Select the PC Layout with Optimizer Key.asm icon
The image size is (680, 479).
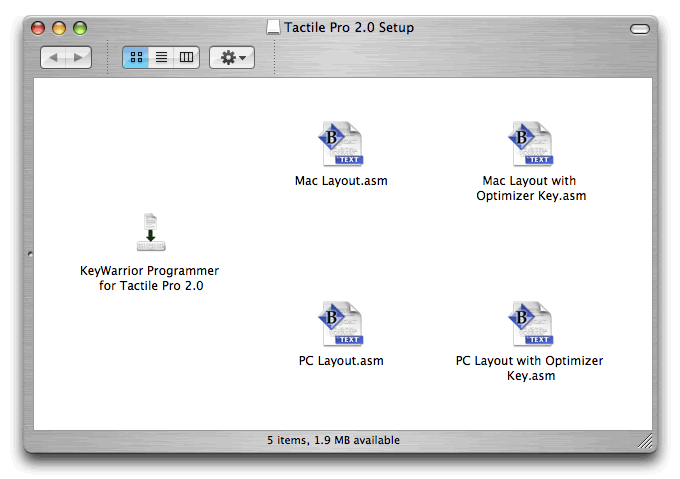(531, 323)
